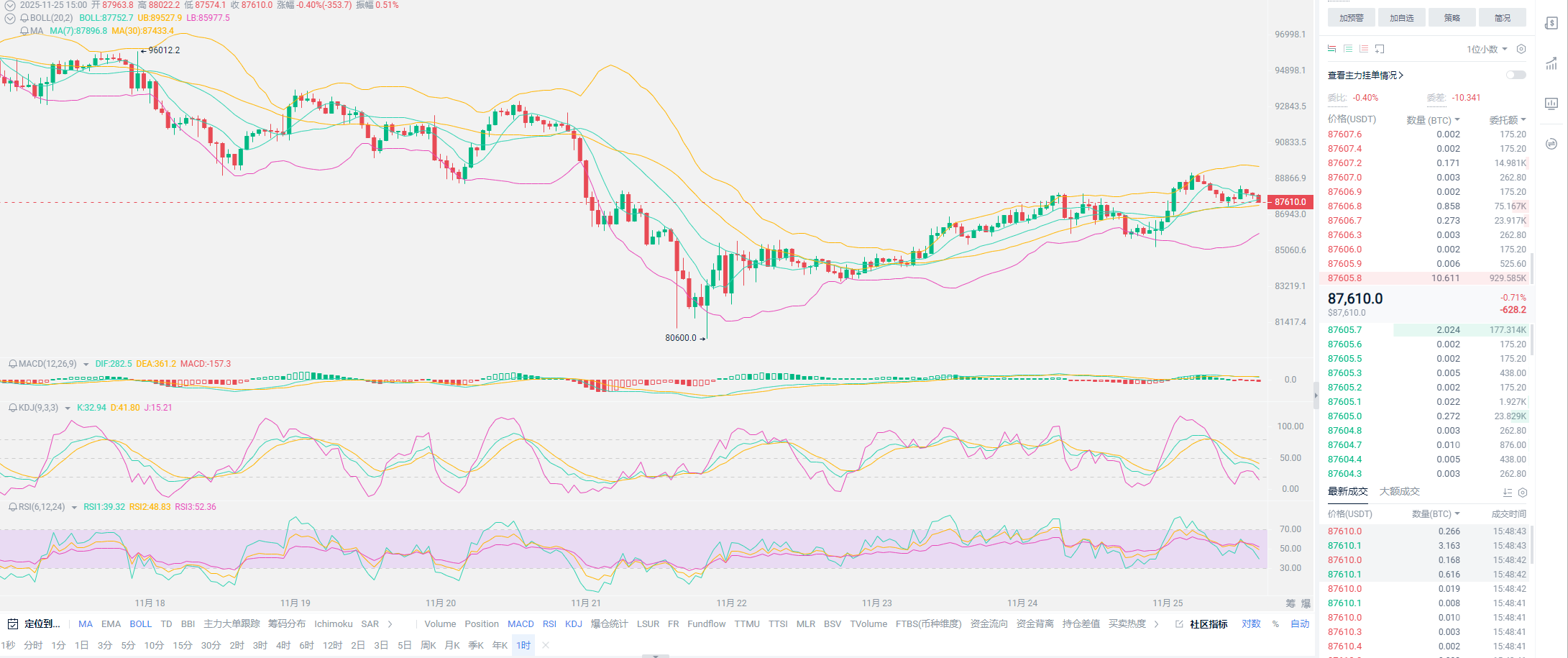Click the 加自选 button
The width and height of the screenshot is (1568, 658).
tap(1401, 18)
